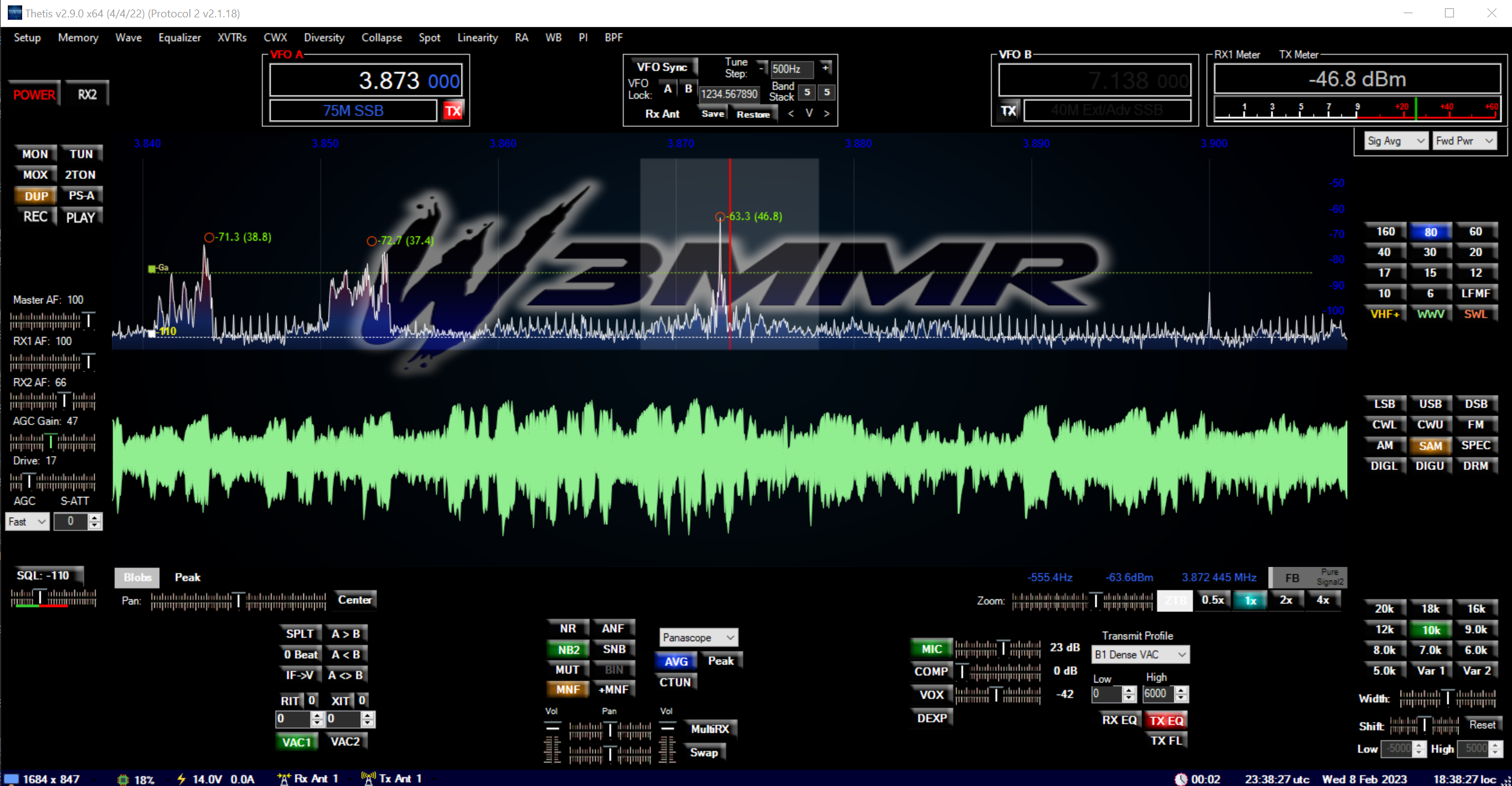Expand the Panascope display mode dropdown
Viewport: 1512px width, 786px height.
[x=698, y=638]
